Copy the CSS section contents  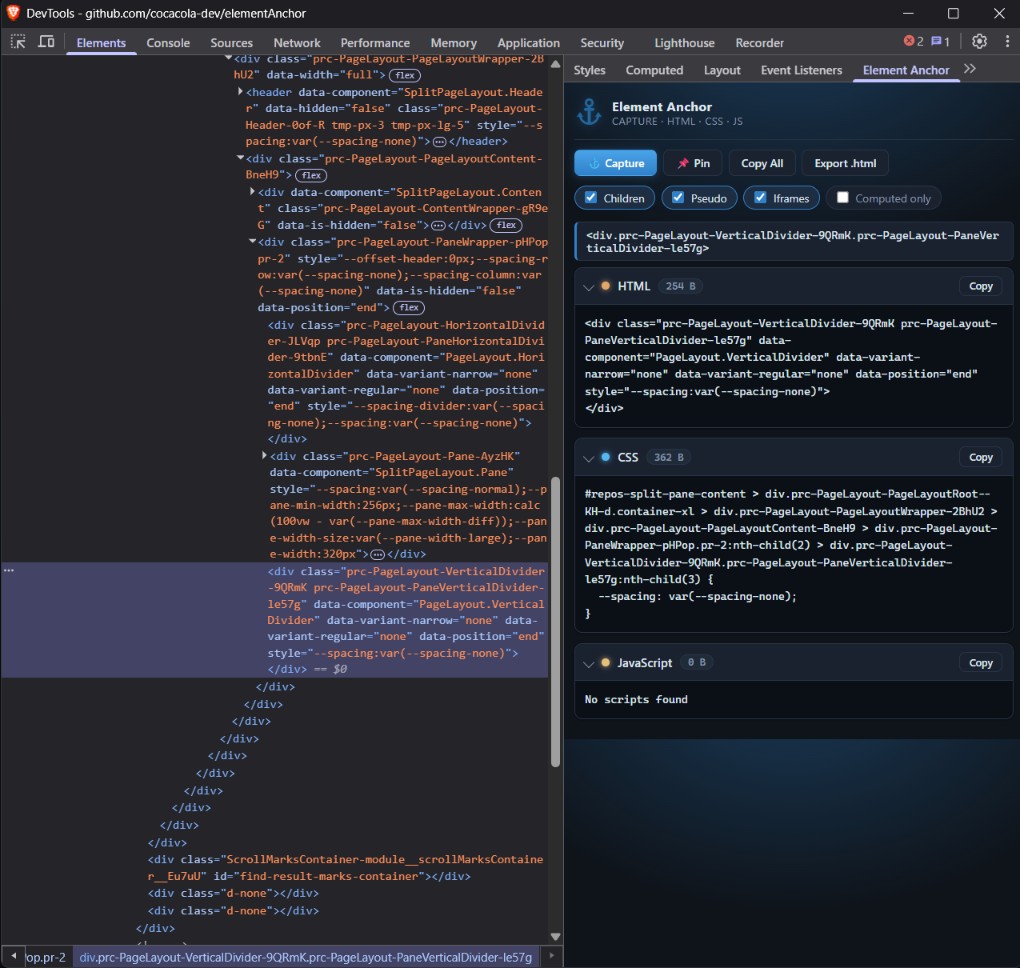[x=980, y=457]
